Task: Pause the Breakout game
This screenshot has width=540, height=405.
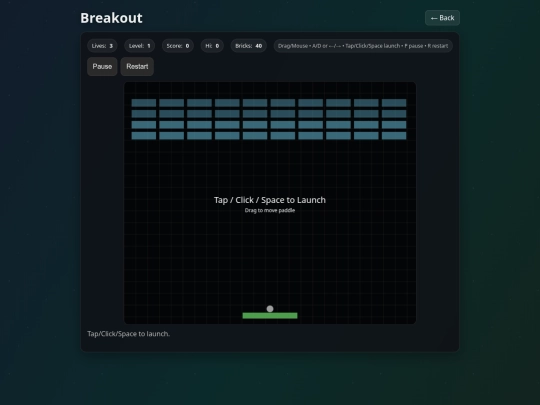Action: click(x=102, y=66)
